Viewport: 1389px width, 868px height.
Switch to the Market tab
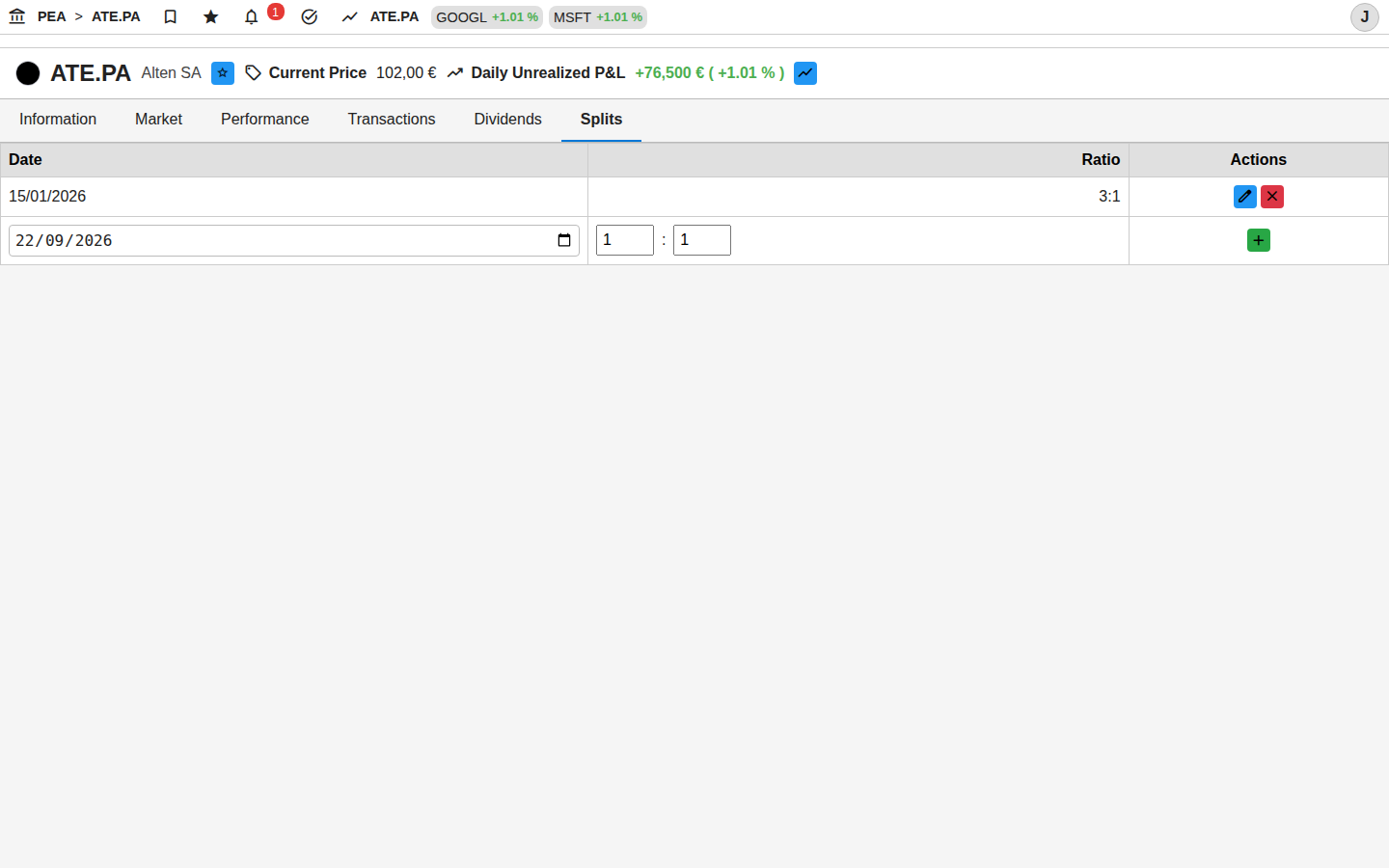[158, 120]
